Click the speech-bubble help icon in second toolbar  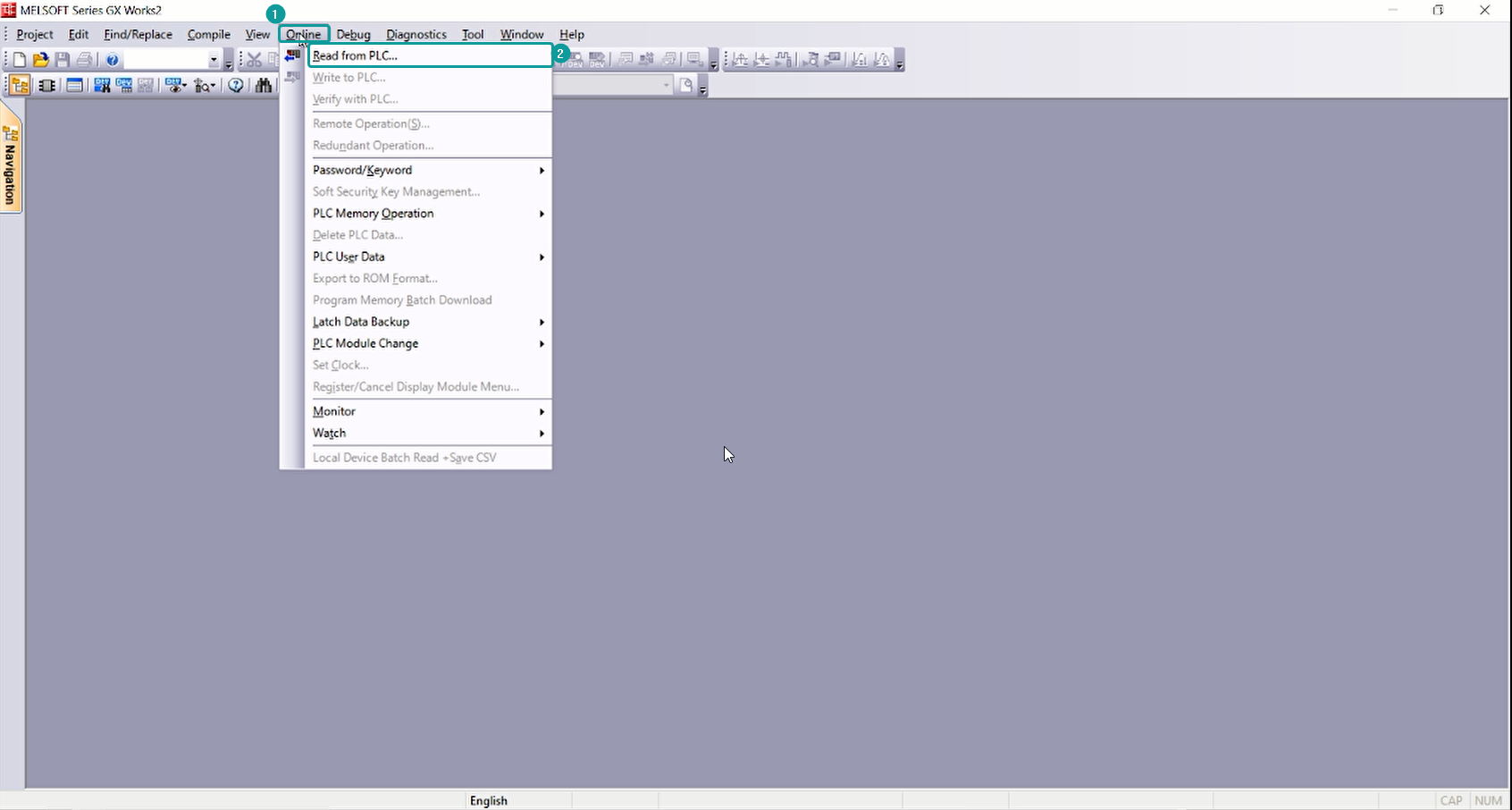tap(236, 86)
